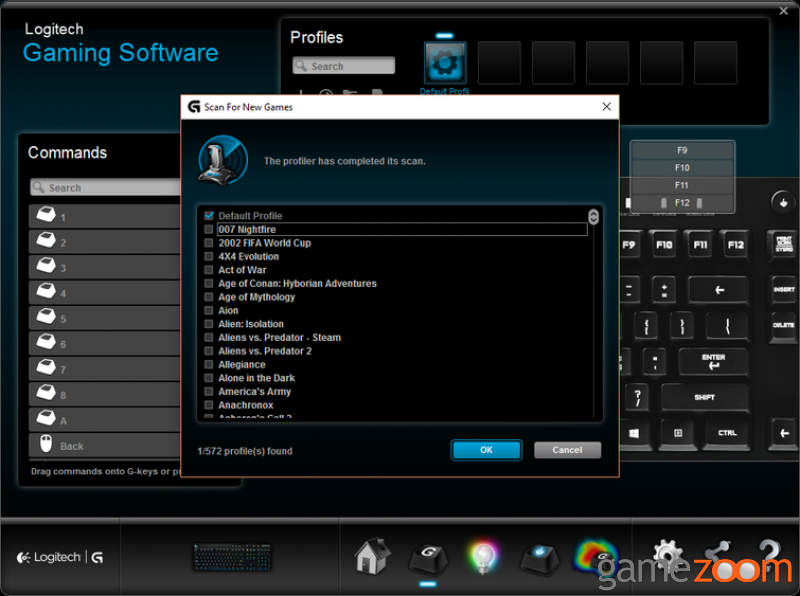Click the "1/572 profile(s) found" status text
The height and width of the screenshot is (596, 800).
245,451
